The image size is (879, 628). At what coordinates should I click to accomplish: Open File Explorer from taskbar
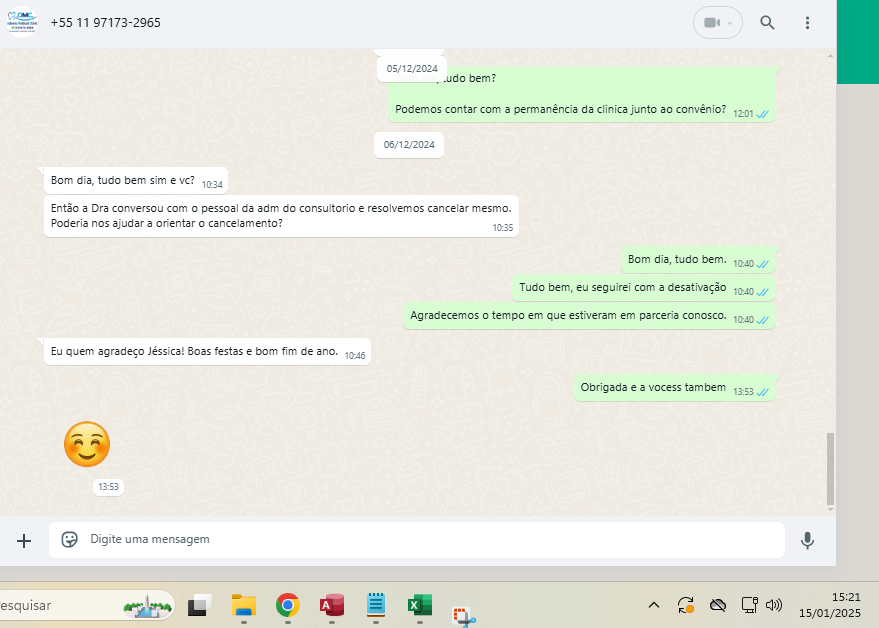[244, 605]
